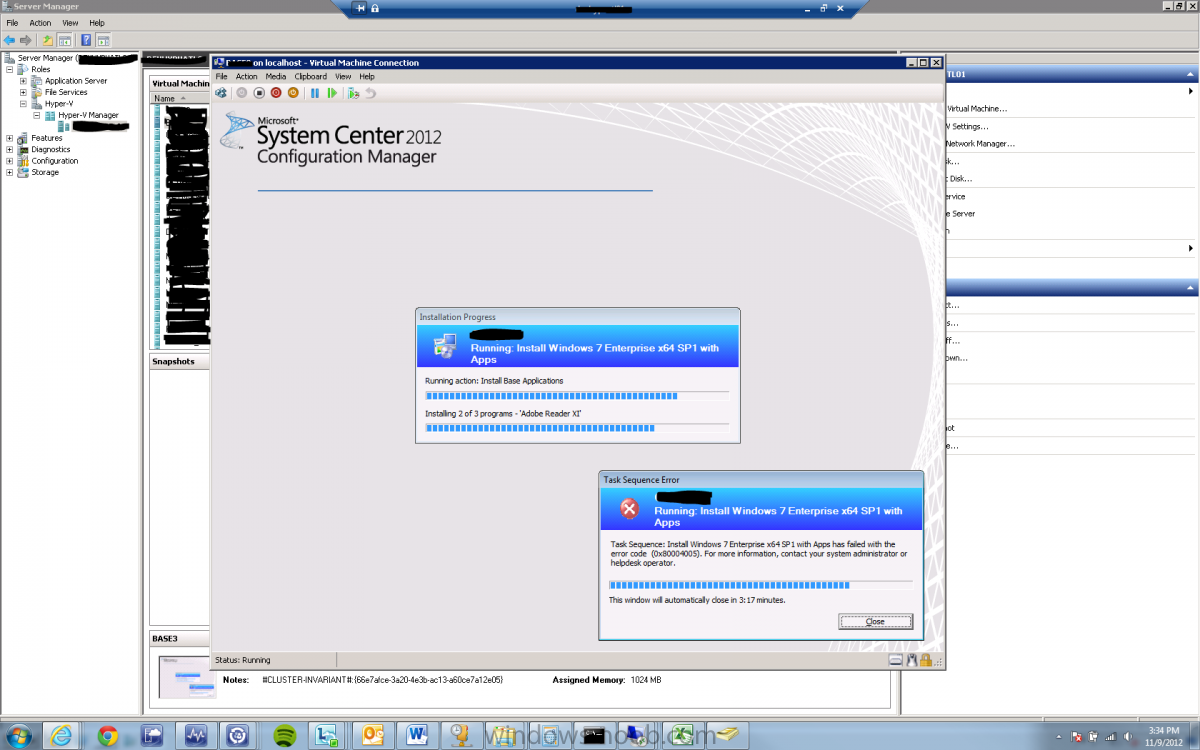
Task: Expand the File Services tree node
Action: tap(23, 92)
